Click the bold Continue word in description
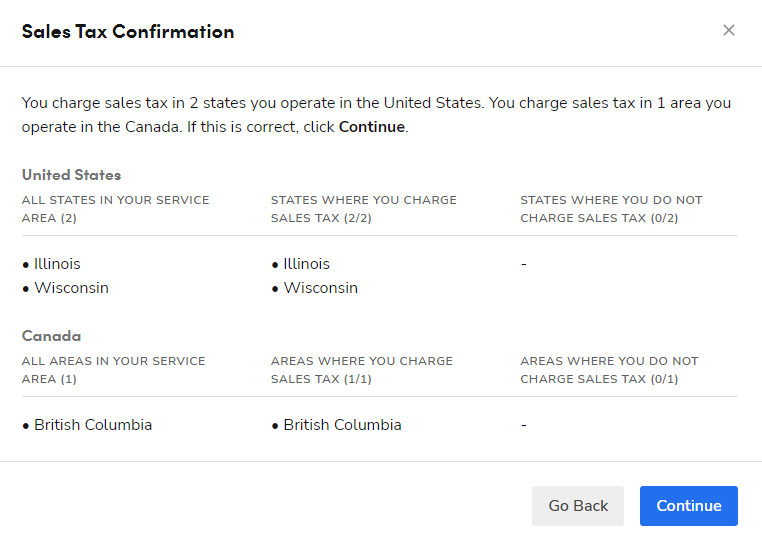Image resolution: width=762 pixels, height=540 pixels. pos(372,127)
